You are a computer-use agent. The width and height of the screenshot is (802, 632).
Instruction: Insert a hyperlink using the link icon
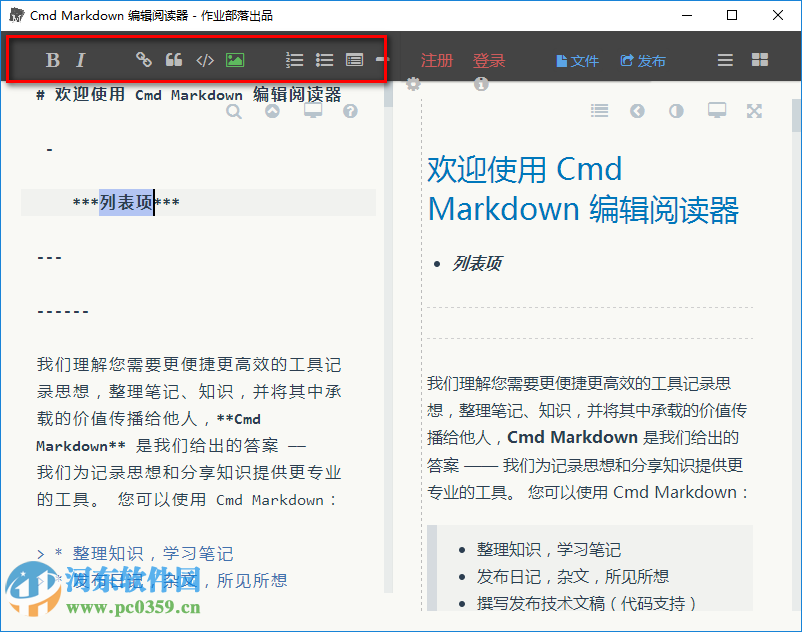click(x=143, y=59)
